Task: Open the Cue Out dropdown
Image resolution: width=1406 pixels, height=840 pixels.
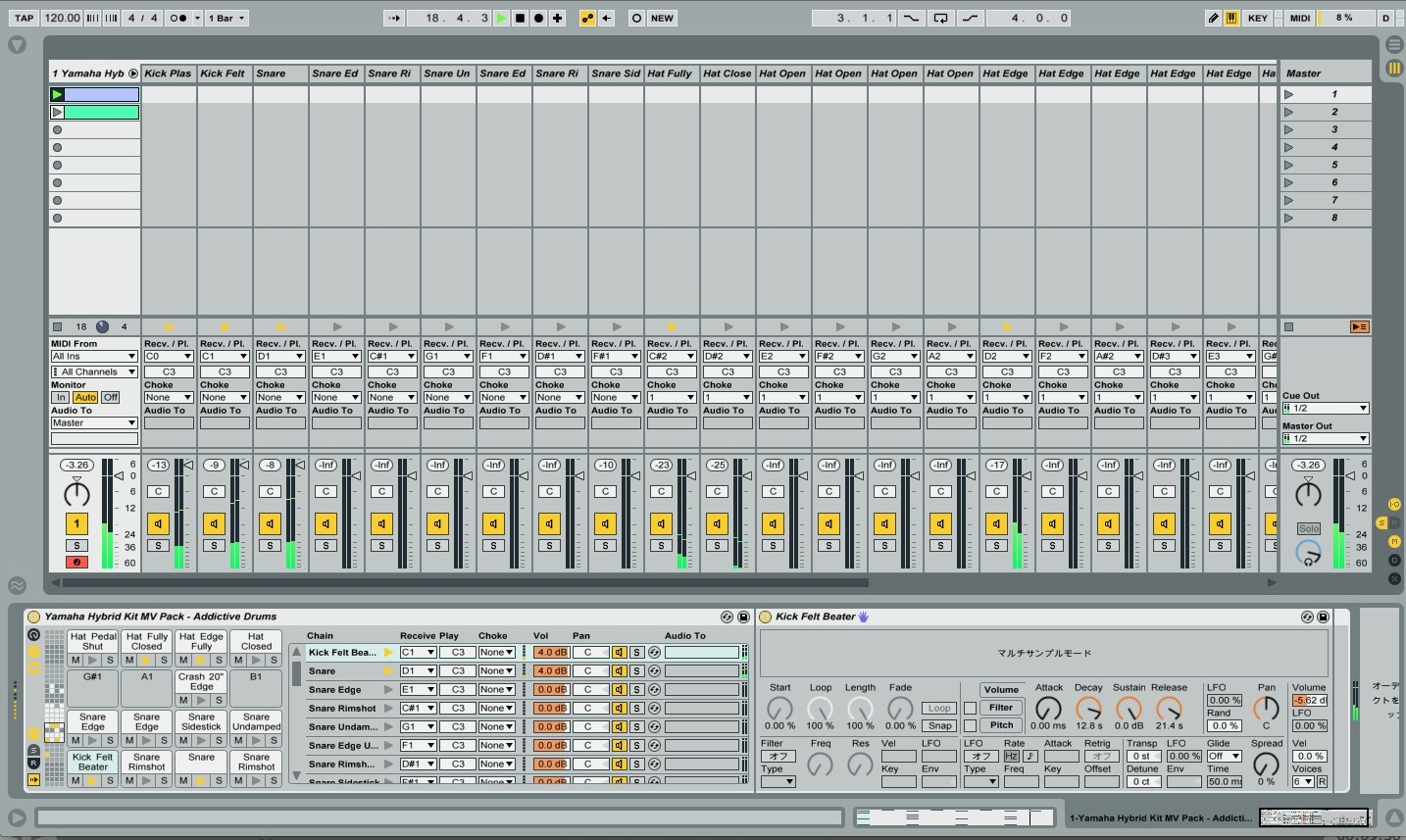Action: tap(1325, 408)
